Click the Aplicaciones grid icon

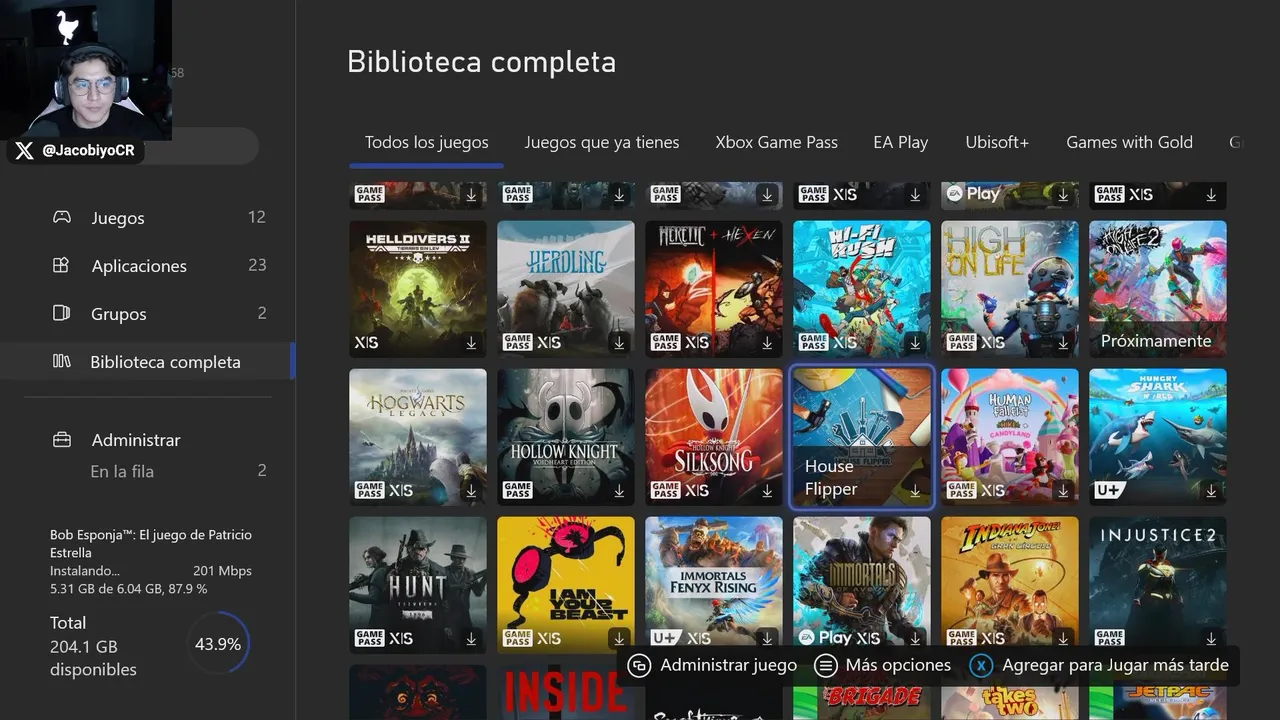click(61, 265)
